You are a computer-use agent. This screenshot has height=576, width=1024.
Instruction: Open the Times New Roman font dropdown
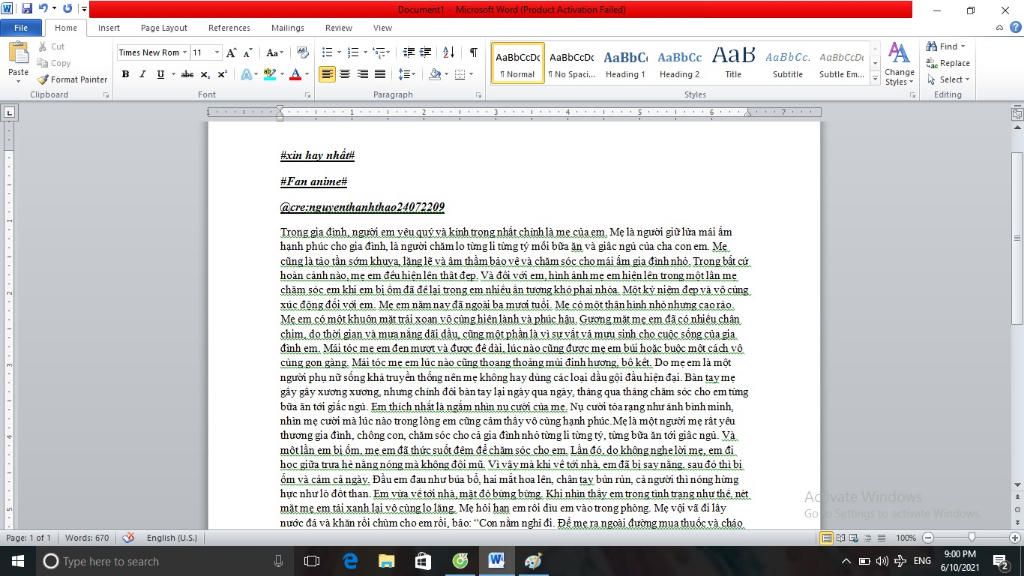185,52
